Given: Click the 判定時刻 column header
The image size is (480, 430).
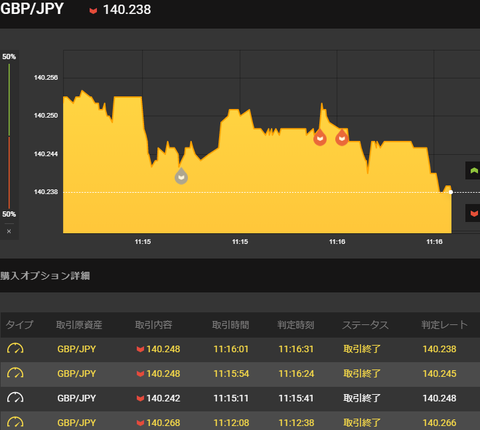Looking at the screenshot, I should point(296,325).
